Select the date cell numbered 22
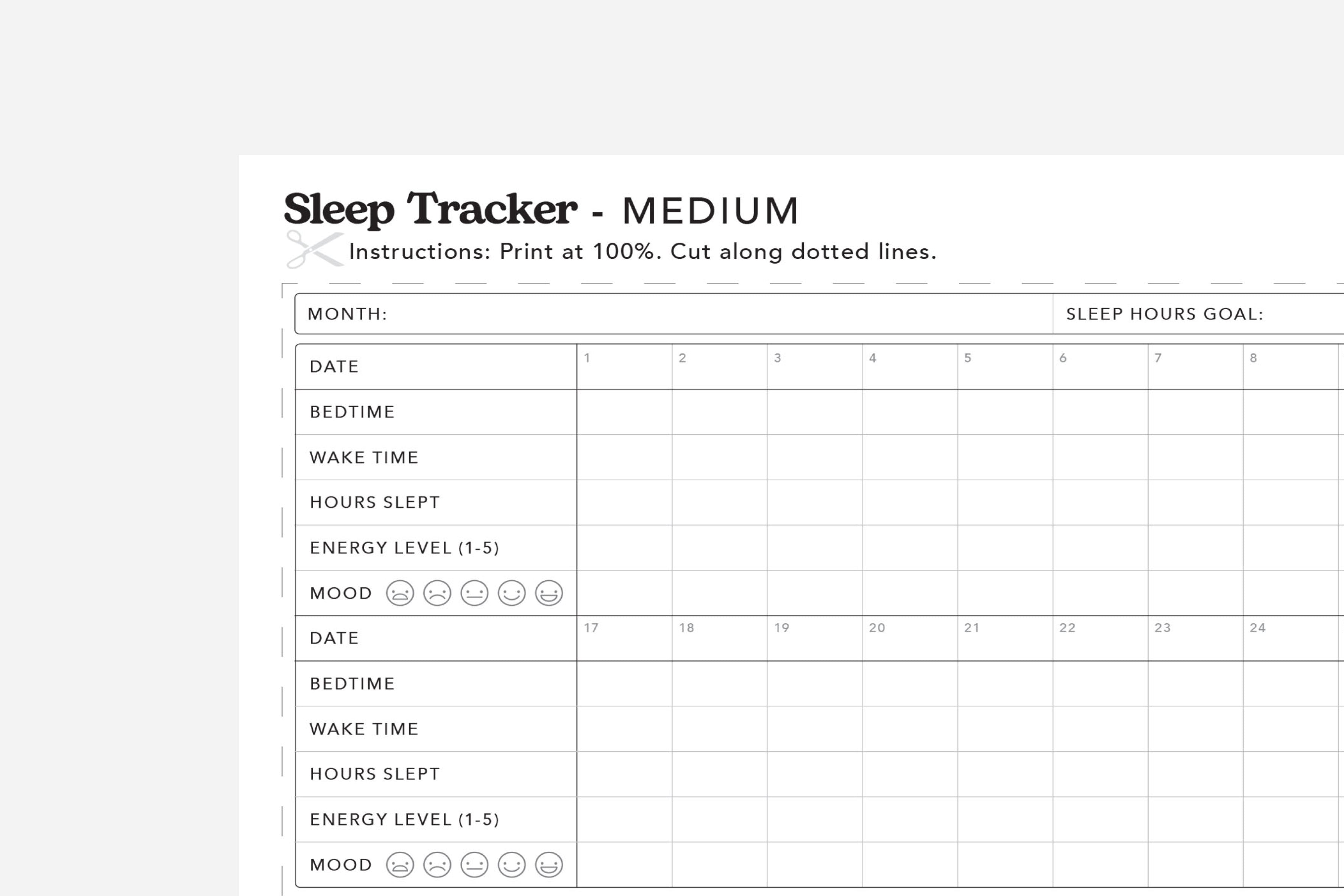 tap(1100, 638)
